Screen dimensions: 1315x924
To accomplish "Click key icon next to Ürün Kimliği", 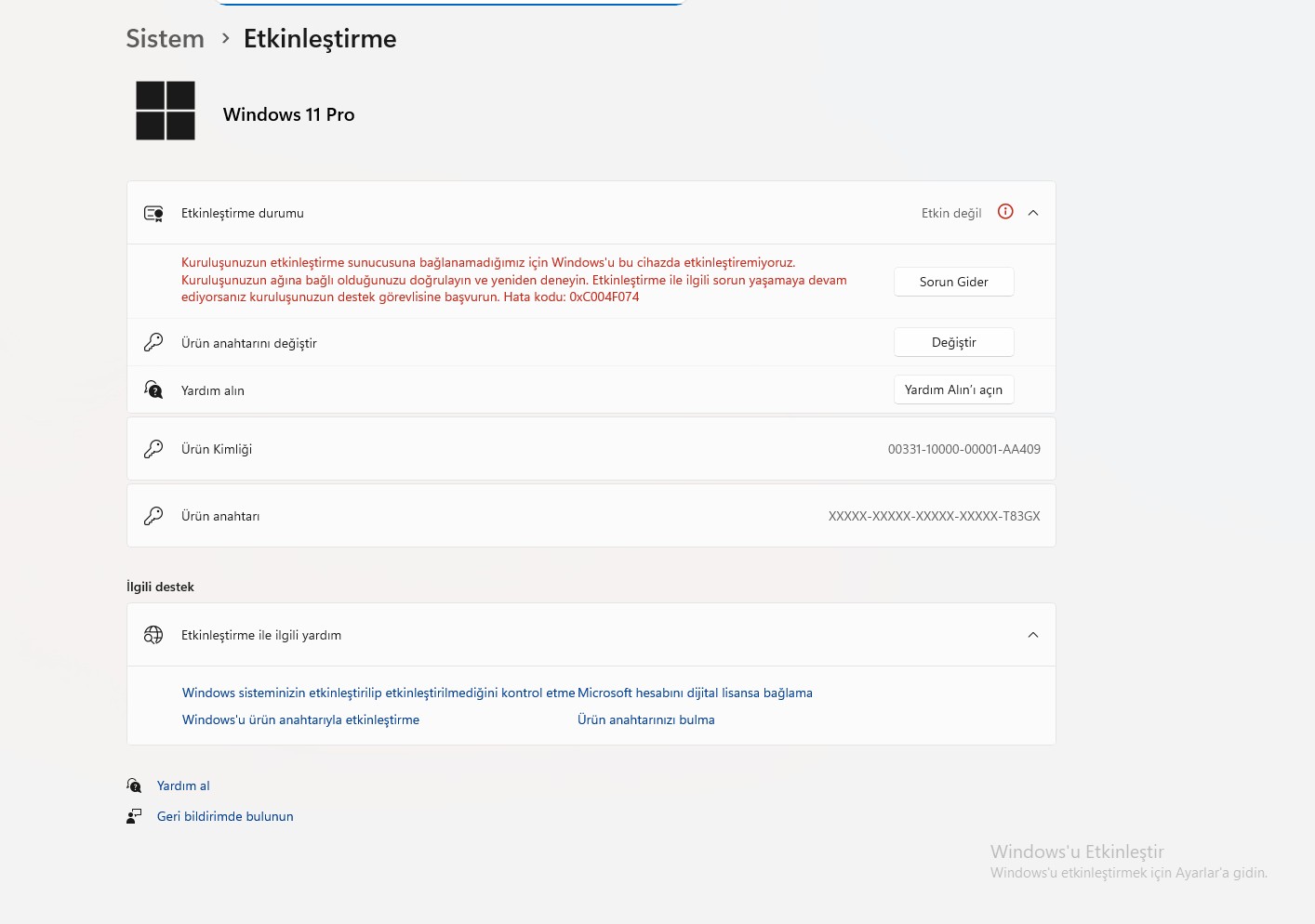I will point(153,449).
